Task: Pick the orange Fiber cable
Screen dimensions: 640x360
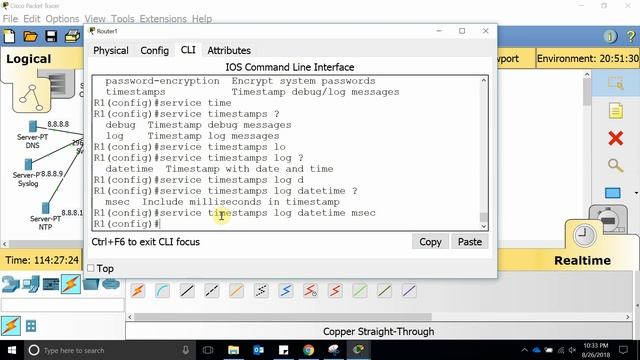Action: [x=236, y=291]
